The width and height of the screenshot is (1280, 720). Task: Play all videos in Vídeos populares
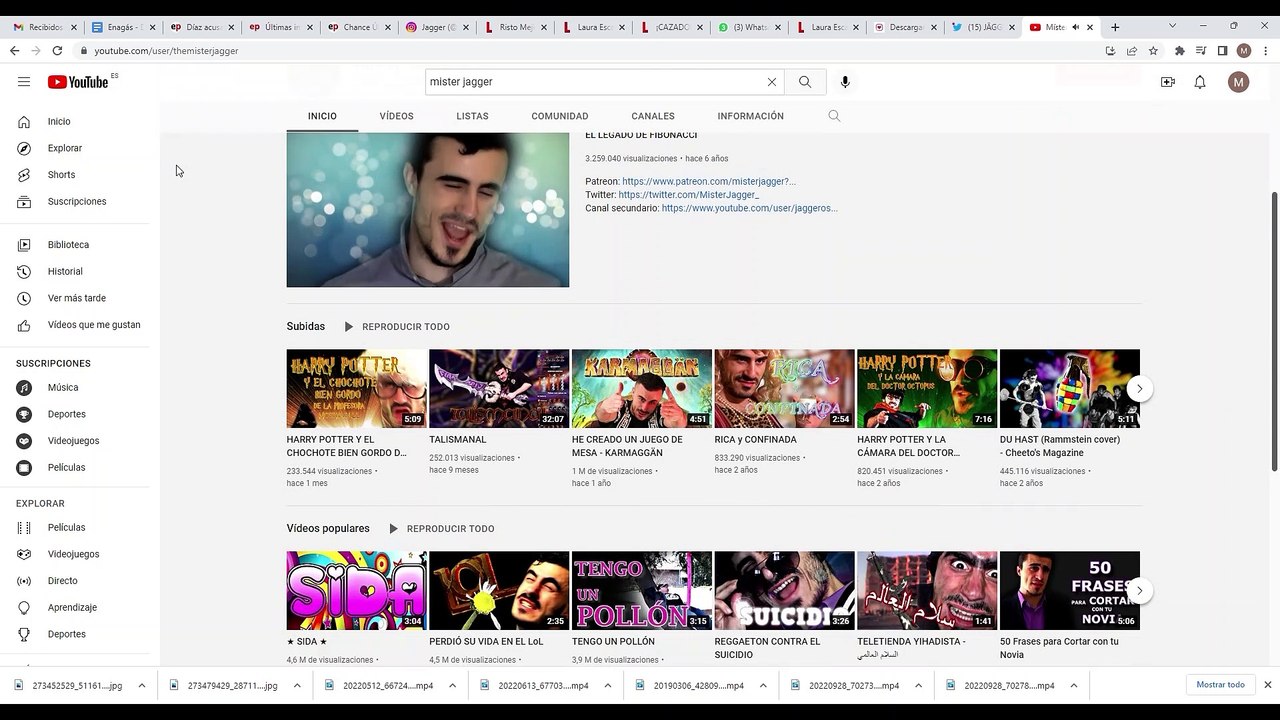click(x=441, y=529)
